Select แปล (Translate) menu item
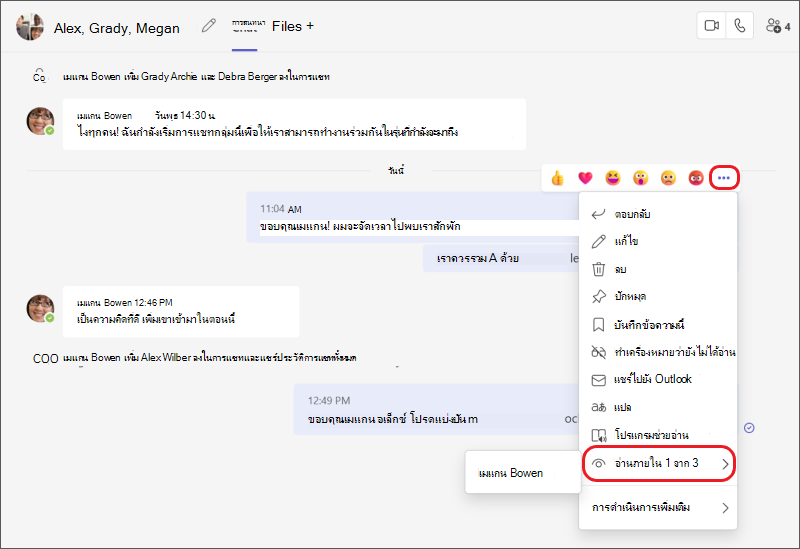The width and height of the screenshot is (800, 549). pos(658,407)
